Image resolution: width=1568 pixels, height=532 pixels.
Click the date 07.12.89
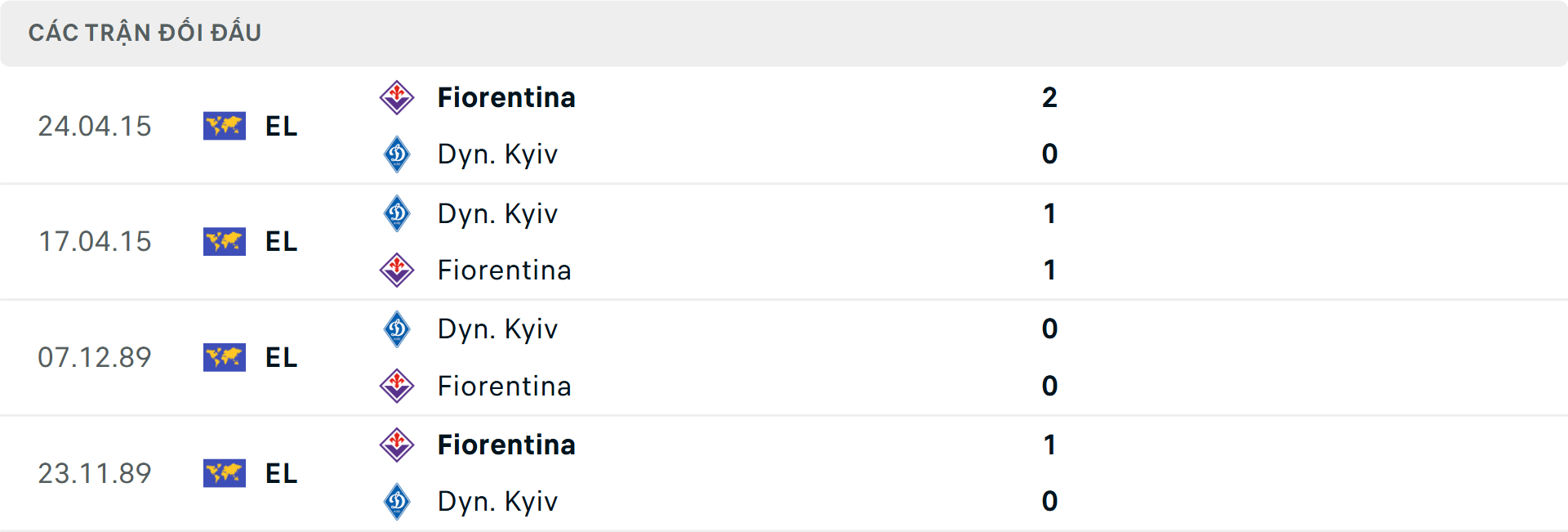[x=95, y=357]
